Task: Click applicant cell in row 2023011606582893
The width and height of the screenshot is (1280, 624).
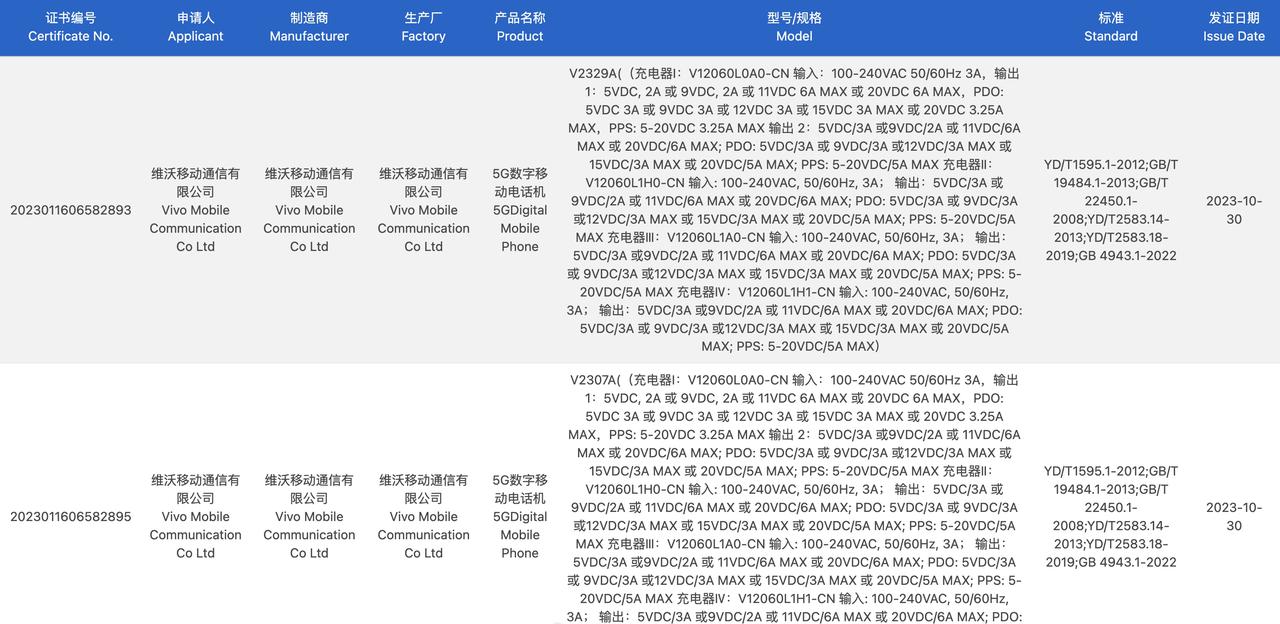Action: [x=195, y=210]
